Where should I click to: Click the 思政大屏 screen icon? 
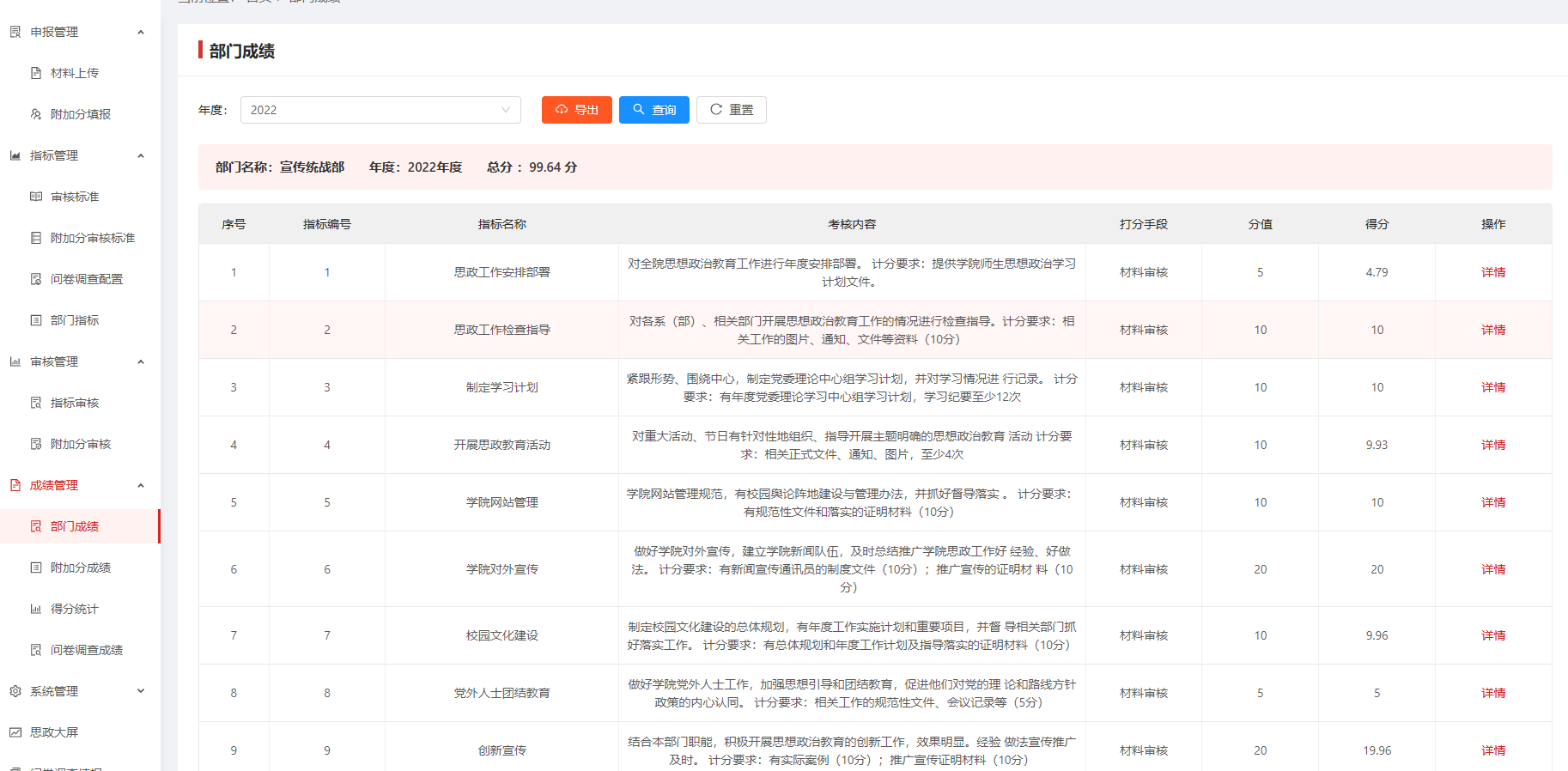pyautogui.click(x=15, y=732)
